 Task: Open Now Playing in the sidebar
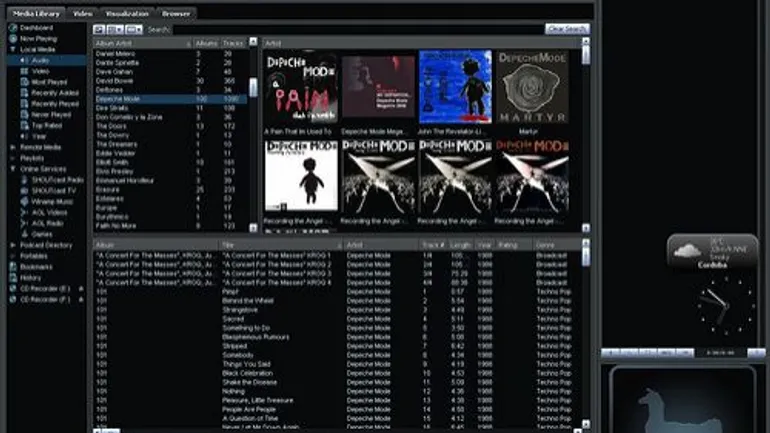click(x=33, y=38)
